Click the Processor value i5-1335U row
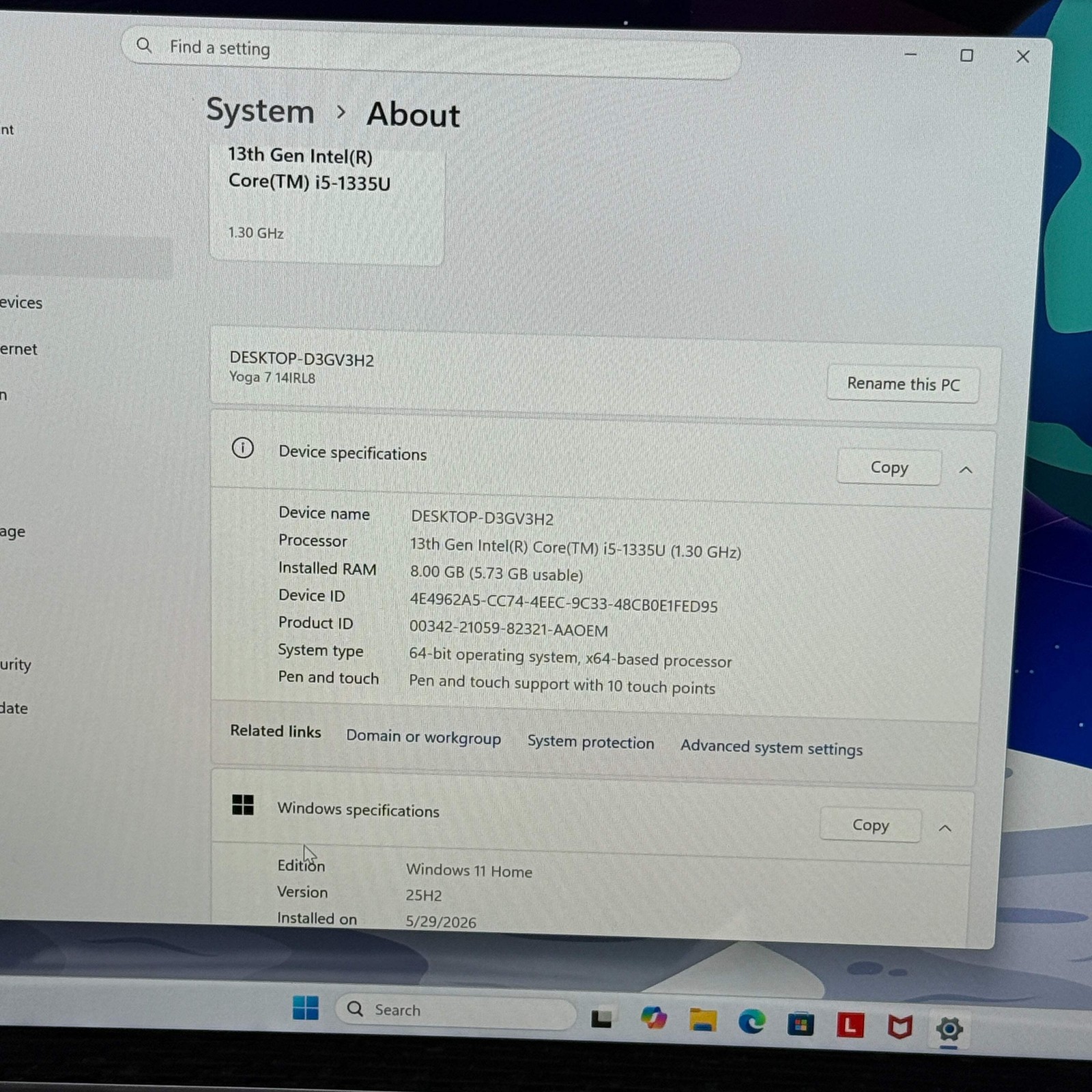 click(x=575, y=547)
